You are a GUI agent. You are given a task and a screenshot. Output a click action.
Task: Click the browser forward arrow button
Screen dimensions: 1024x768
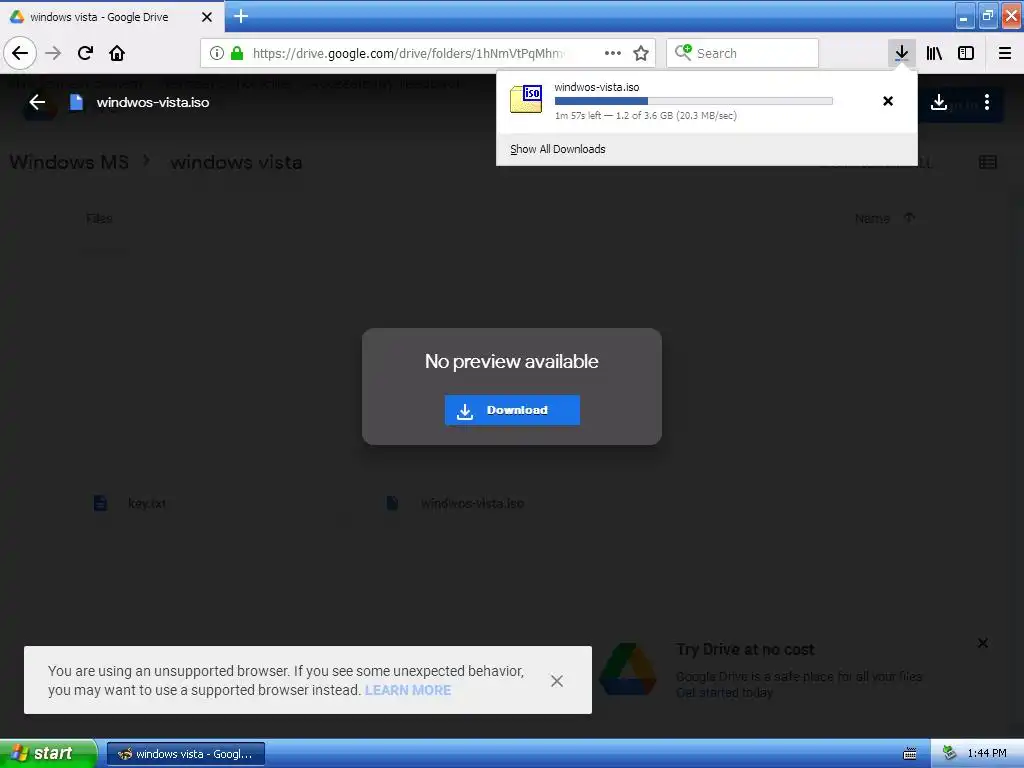[x=53, y=53]
